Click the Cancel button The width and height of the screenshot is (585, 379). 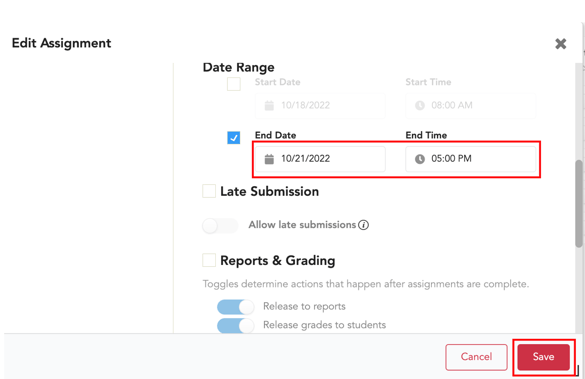(x=476, y=357)
